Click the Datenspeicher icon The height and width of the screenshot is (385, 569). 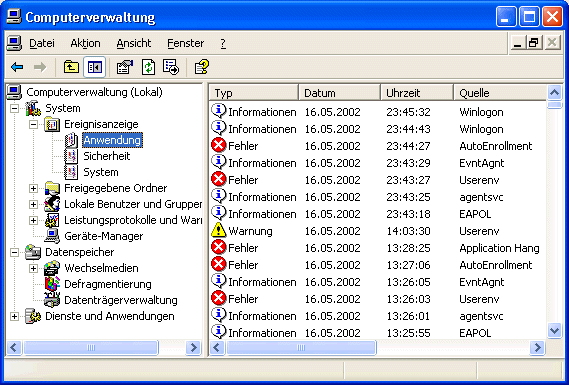coord(33,252)
